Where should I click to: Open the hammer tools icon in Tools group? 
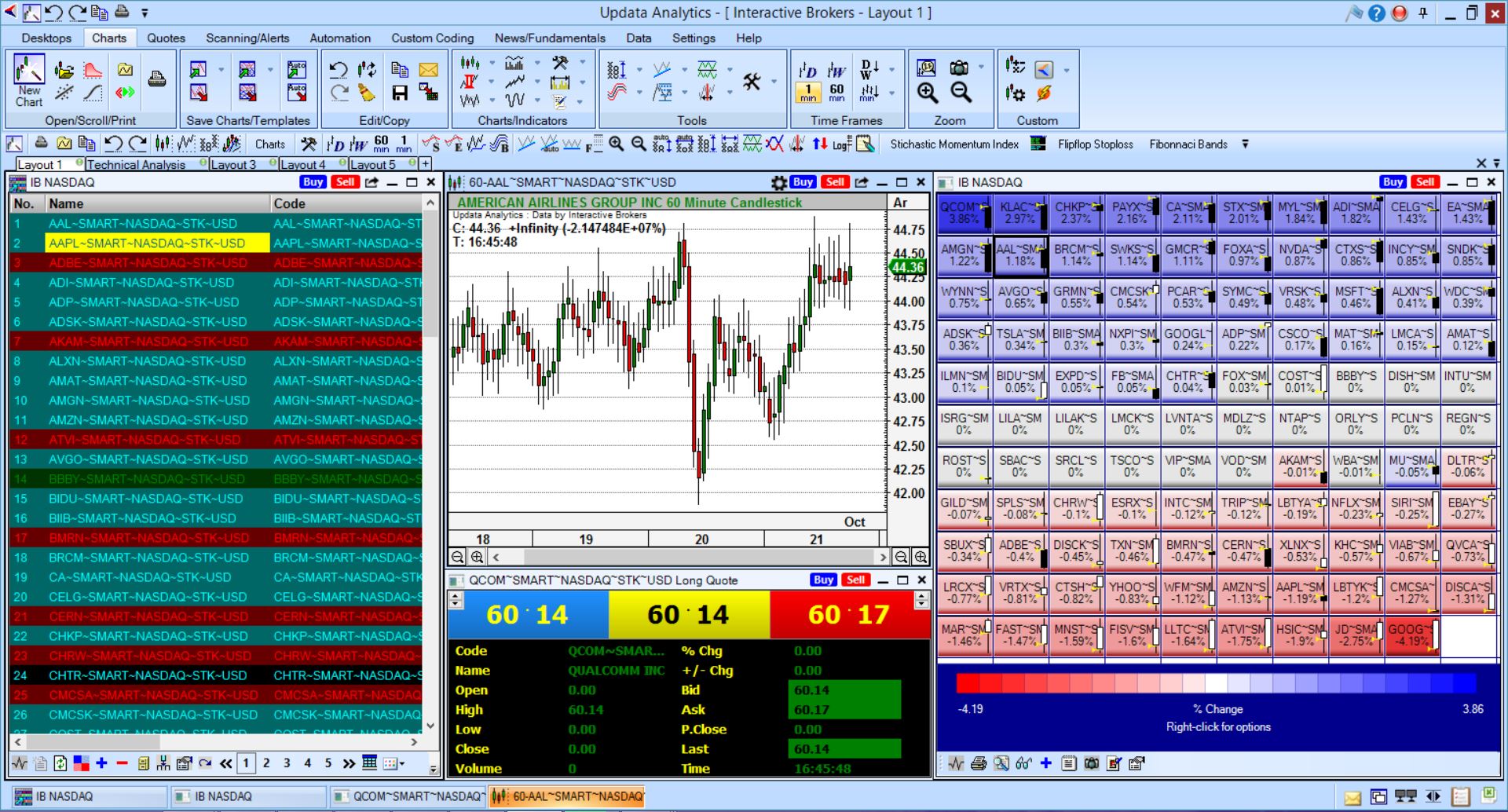(752, 81)
